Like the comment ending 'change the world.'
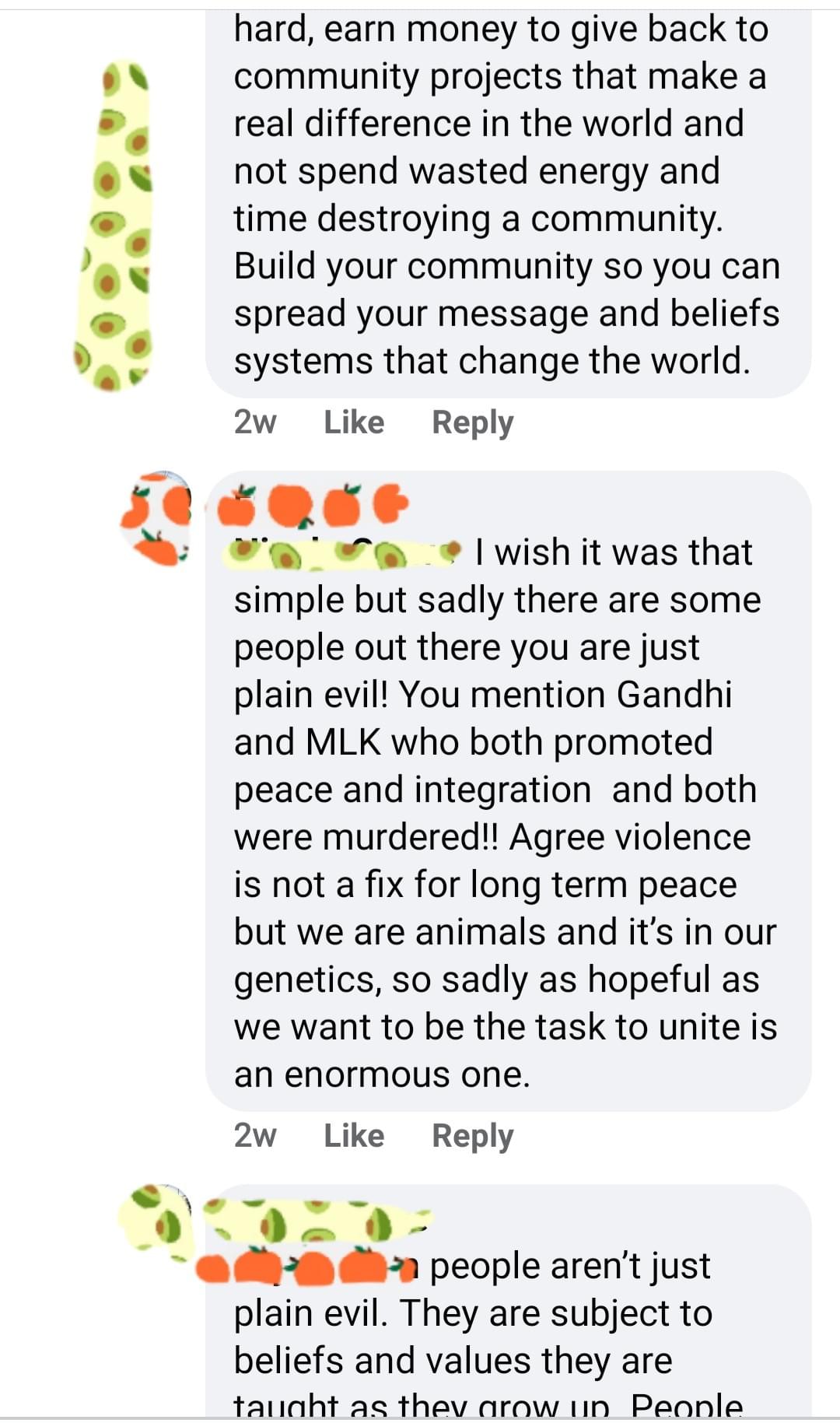This screenshot has height=1423, width=840. click(354, 422)
